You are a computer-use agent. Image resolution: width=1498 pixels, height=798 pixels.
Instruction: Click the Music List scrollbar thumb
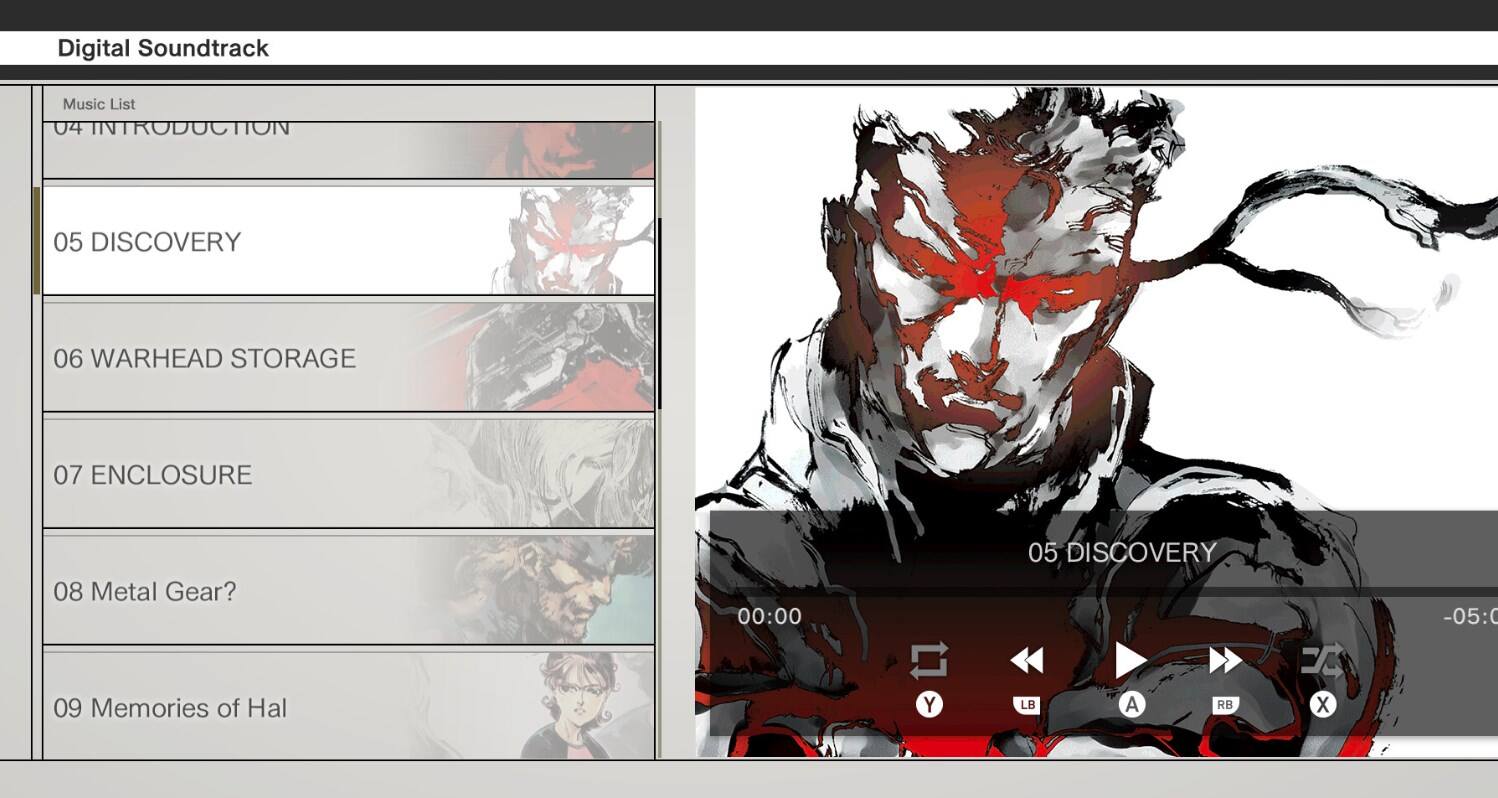659,313
